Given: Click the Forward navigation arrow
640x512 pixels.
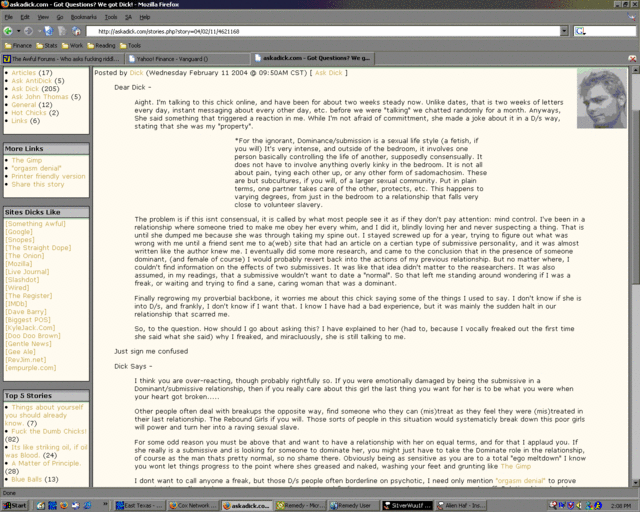Looking at the screenshot, I should click(28, 31).
